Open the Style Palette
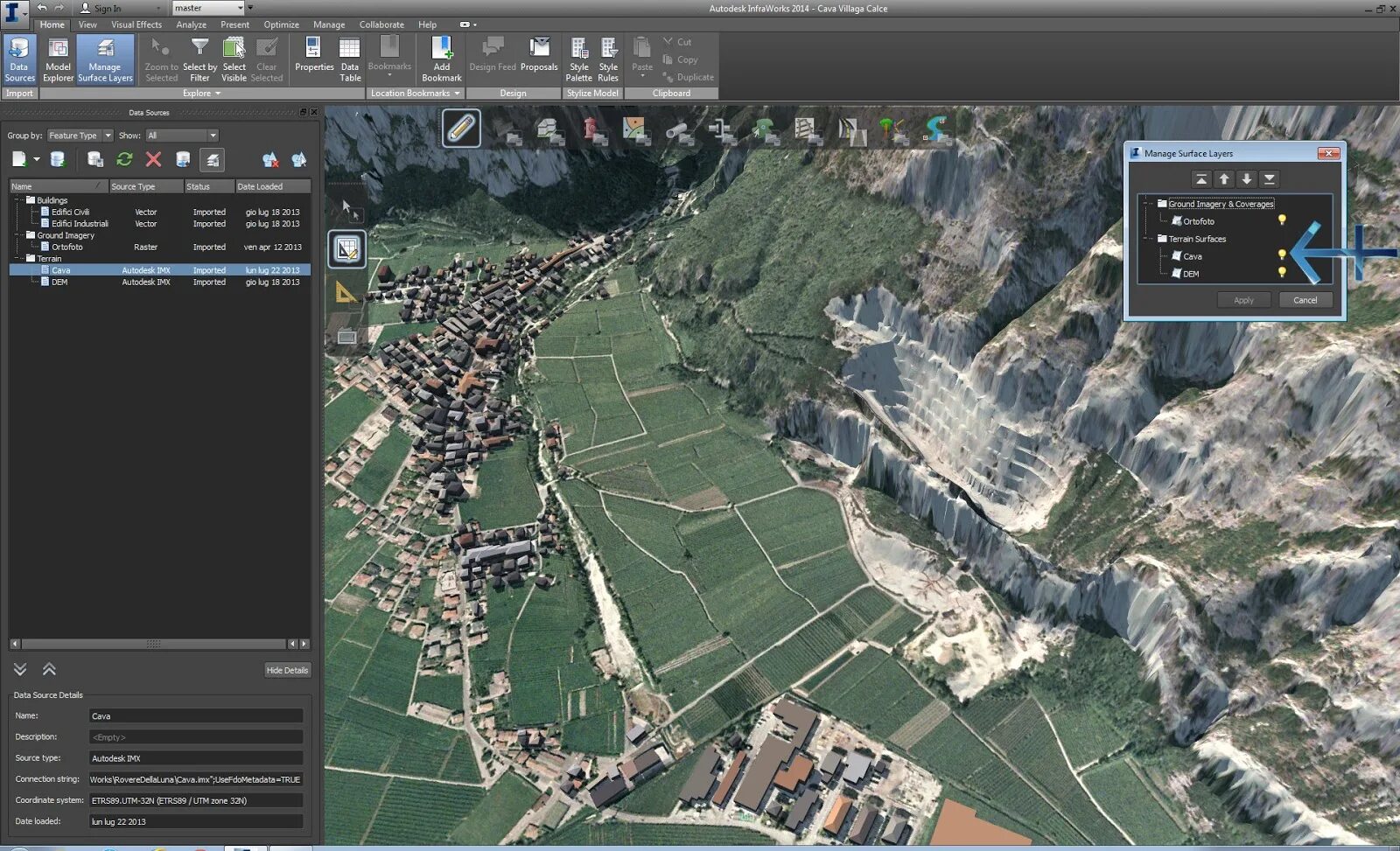The image size is (1400, 851). (x=579, y=59)
